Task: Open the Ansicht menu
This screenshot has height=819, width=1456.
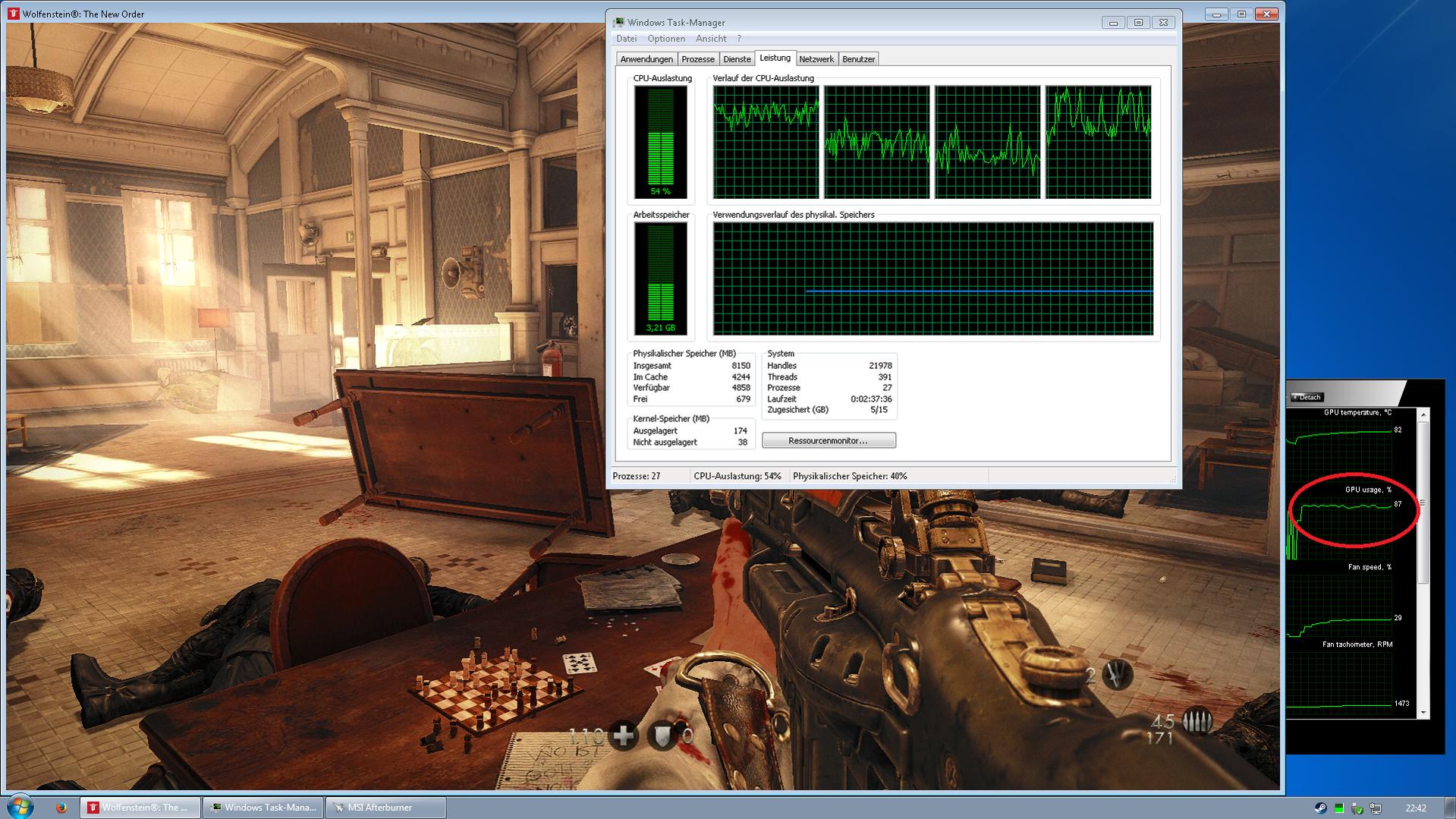Action: [711, 39]
